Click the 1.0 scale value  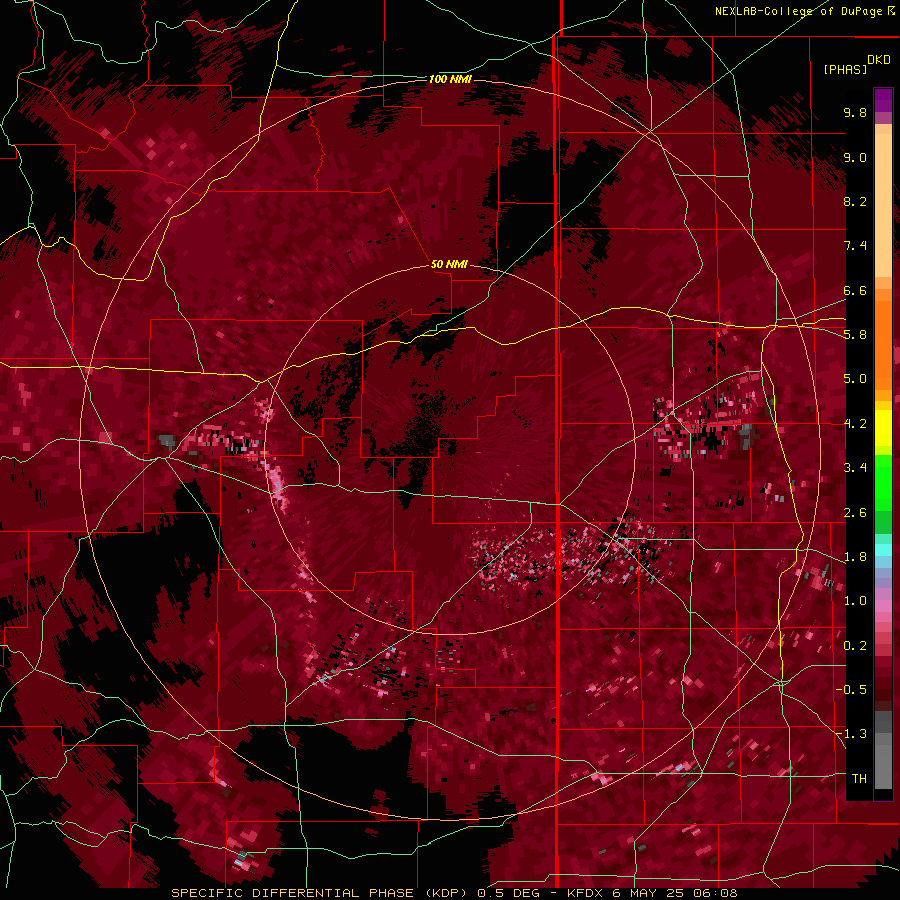point(855,601)
